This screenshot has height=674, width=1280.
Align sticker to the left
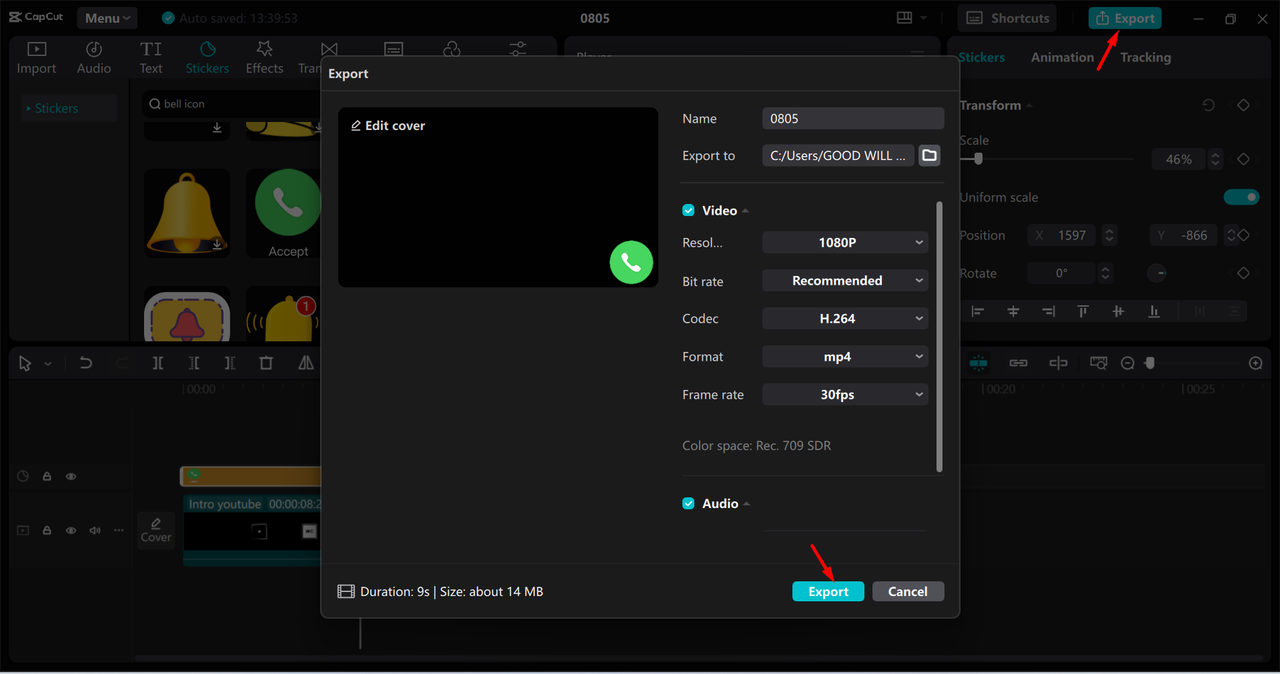coord(978,312)
